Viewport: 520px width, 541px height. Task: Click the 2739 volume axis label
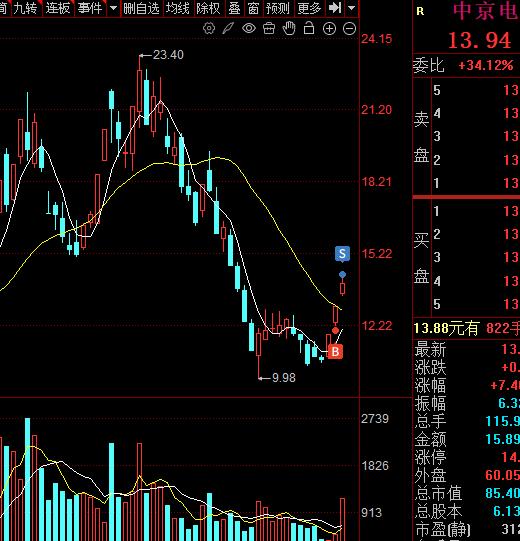[x=375, y=419]
